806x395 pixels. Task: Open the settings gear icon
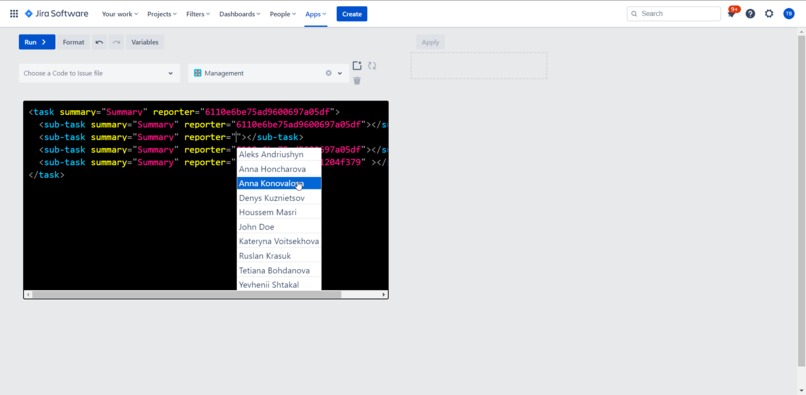pyautogui.click(x=768, y=14)
